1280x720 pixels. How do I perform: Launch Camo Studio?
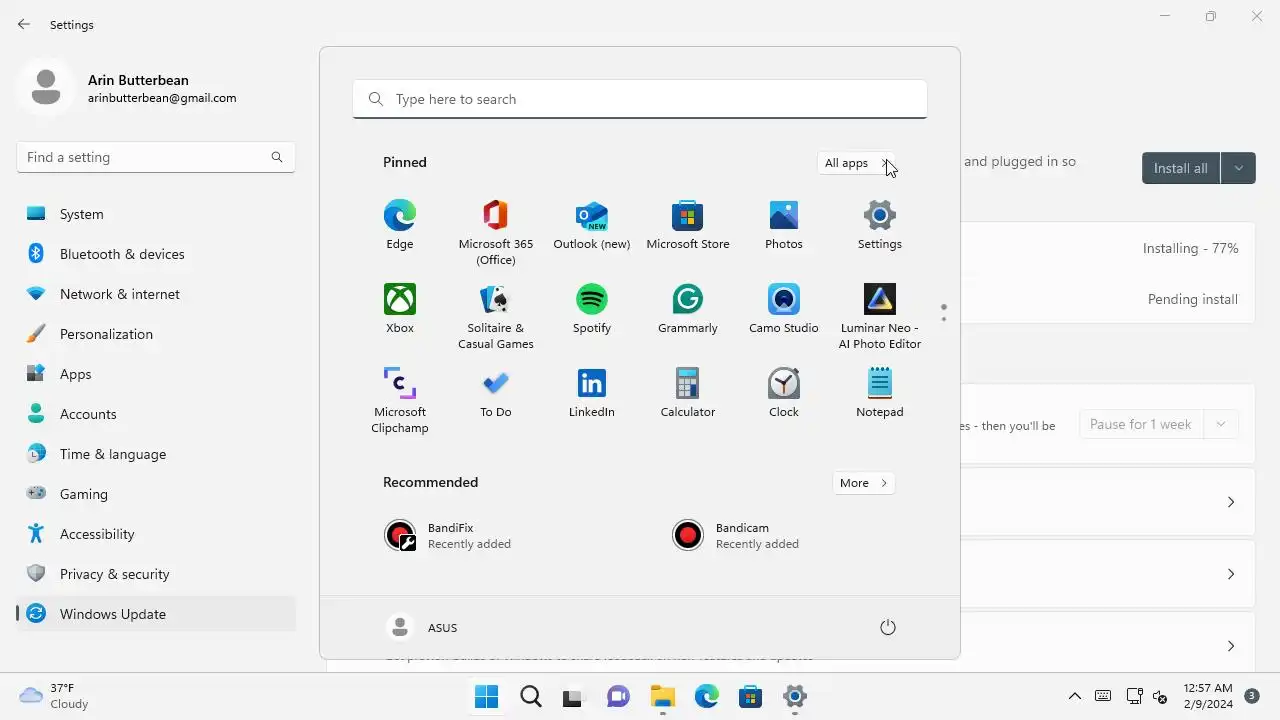tap(784, 309)
